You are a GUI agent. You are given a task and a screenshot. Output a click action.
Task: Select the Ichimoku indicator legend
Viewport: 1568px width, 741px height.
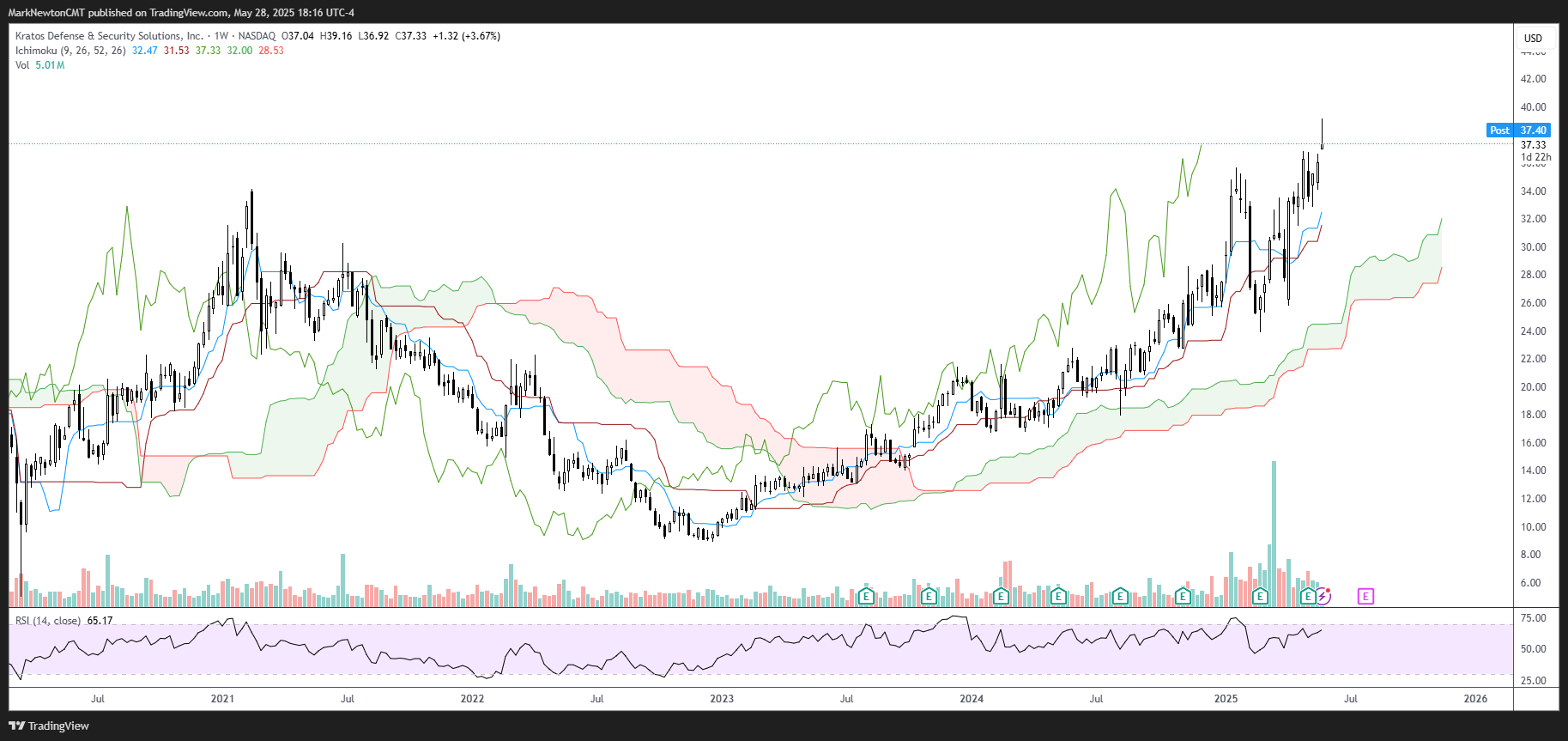point(70,51)
